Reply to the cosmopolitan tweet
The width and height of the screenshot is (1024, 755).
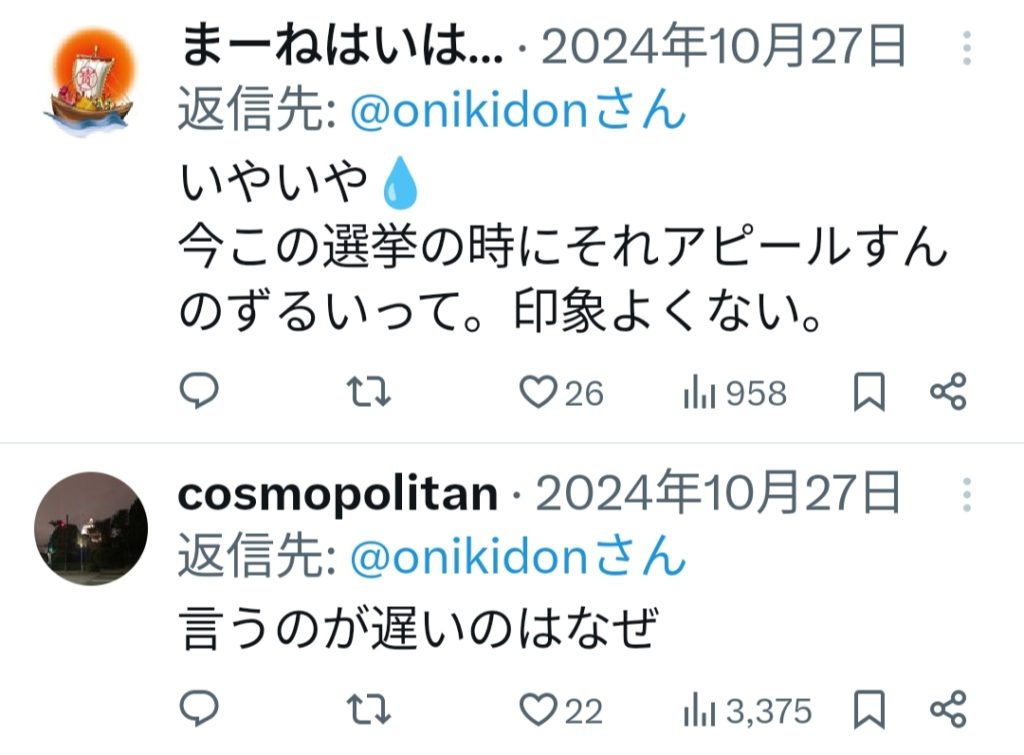coord(199,709)
